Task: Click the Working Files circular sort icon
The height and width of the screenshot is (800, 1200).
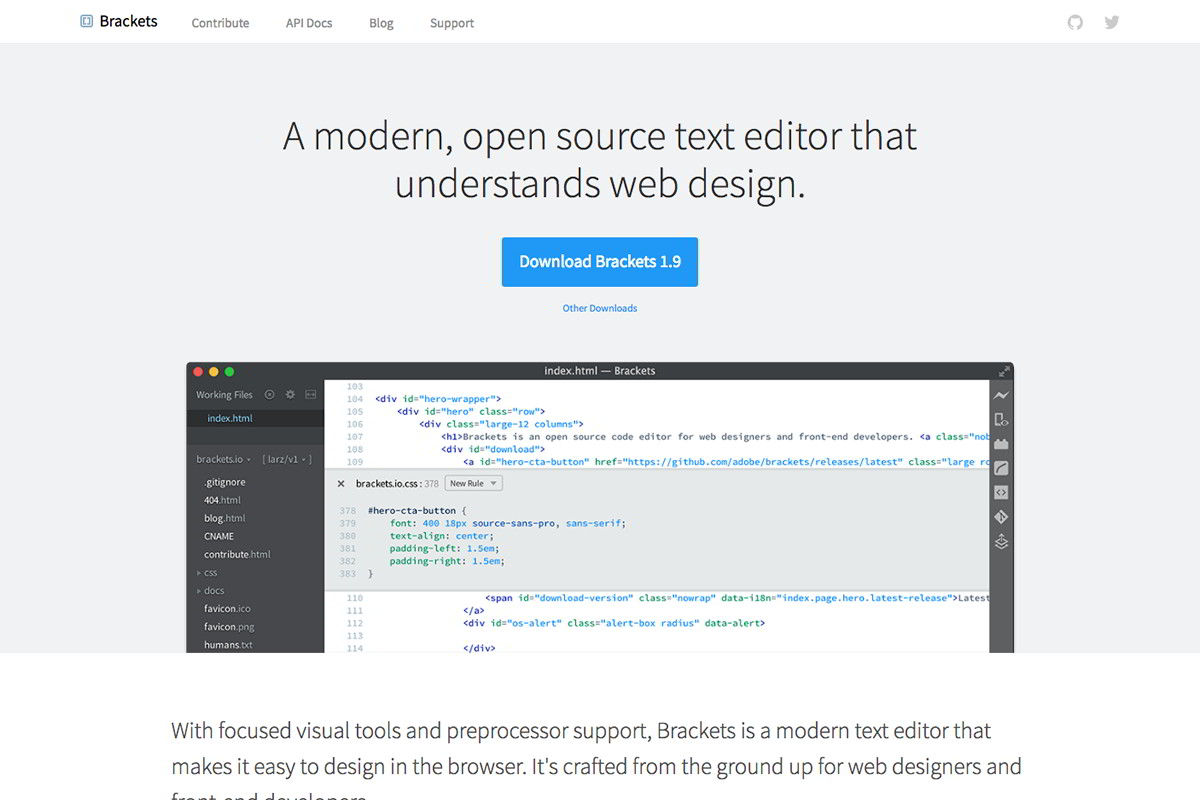Action: [x=269, y=395]
